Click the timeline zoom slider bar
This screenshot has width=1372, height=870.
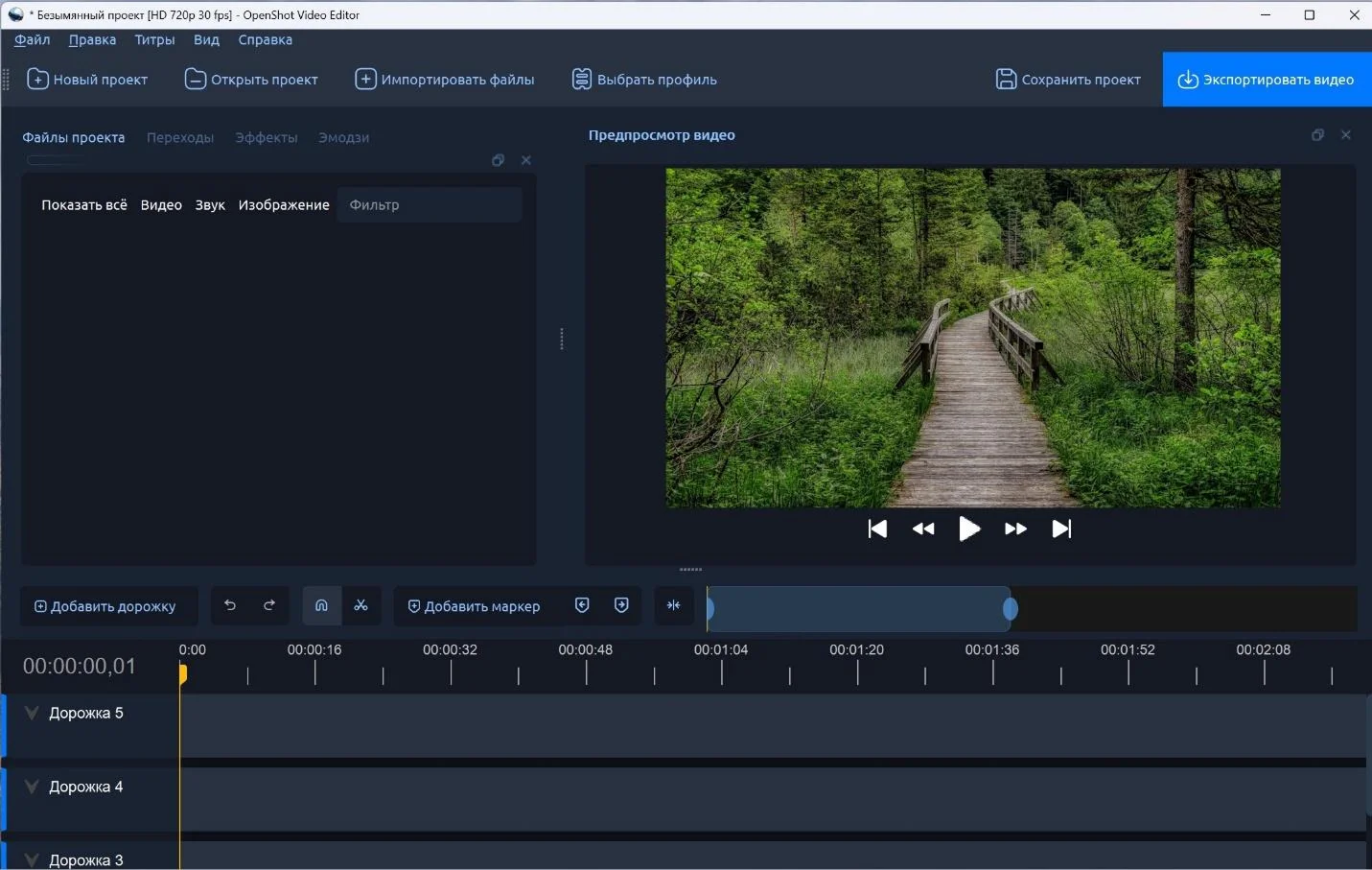pyautogui.click(x=859, y=608)
